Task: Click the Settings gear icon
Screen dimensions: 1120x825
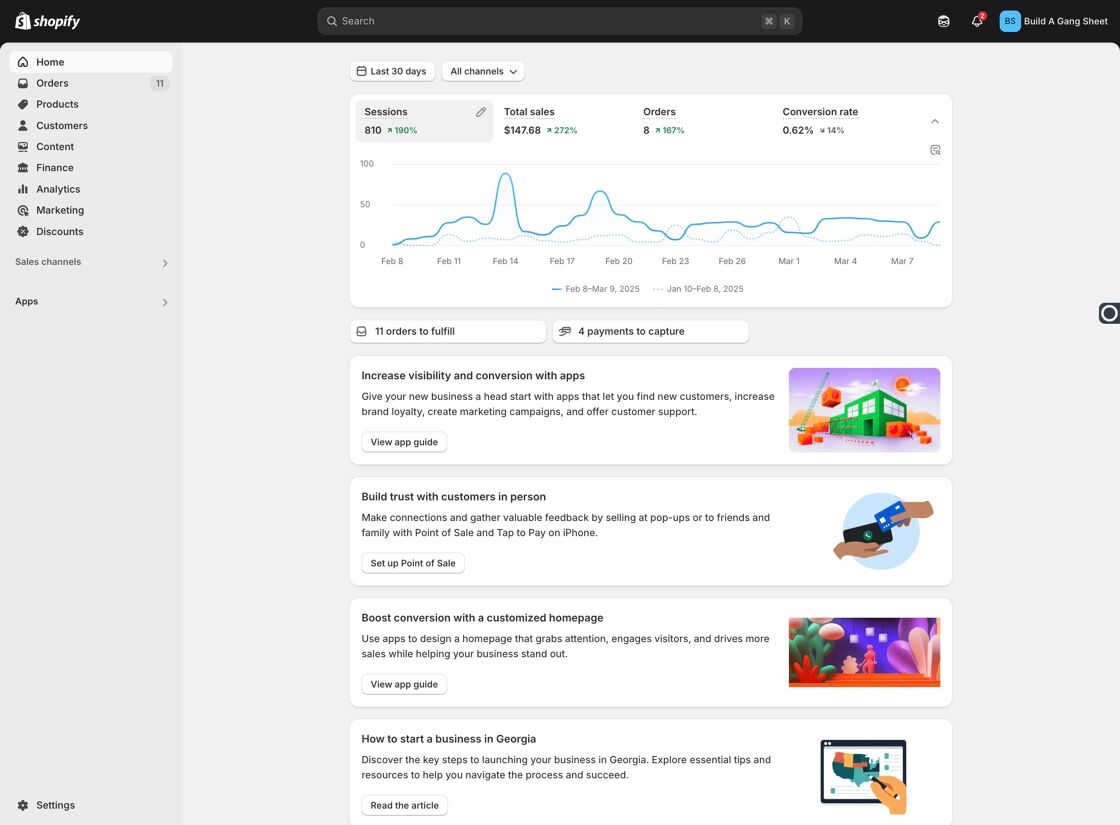Action: 23,805
